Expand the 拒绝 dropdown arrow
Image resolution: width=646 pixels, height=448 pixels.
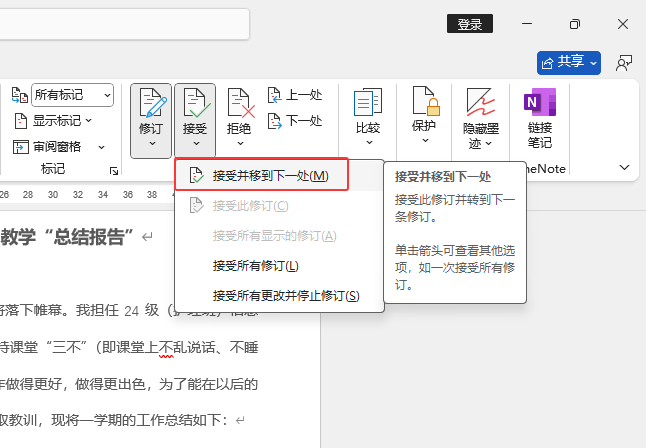point(240,143)
